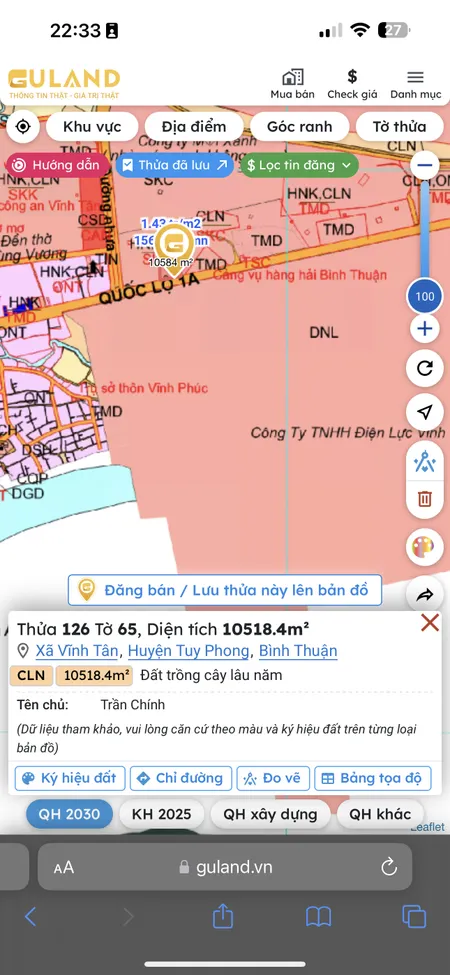Open Ký hiệu đất legend
The width and height of the screenshot is (450, 975).
tap(70, 778)
